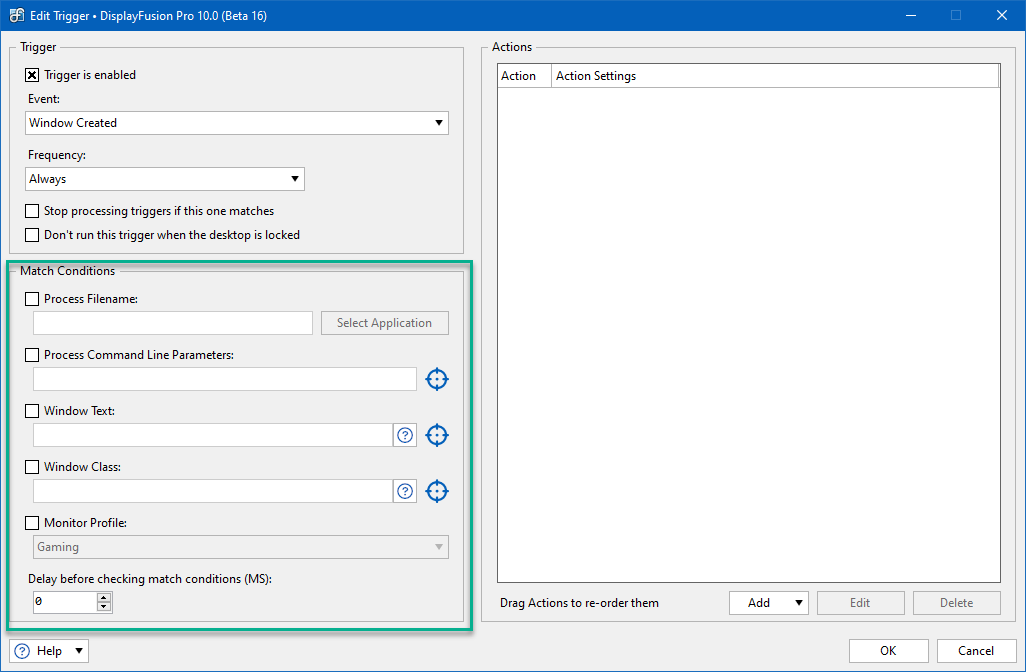The height and width of the screenshot is (672, 1026).
Task: Tick the Monitor Profile checkbox
Action: point(32,523)
